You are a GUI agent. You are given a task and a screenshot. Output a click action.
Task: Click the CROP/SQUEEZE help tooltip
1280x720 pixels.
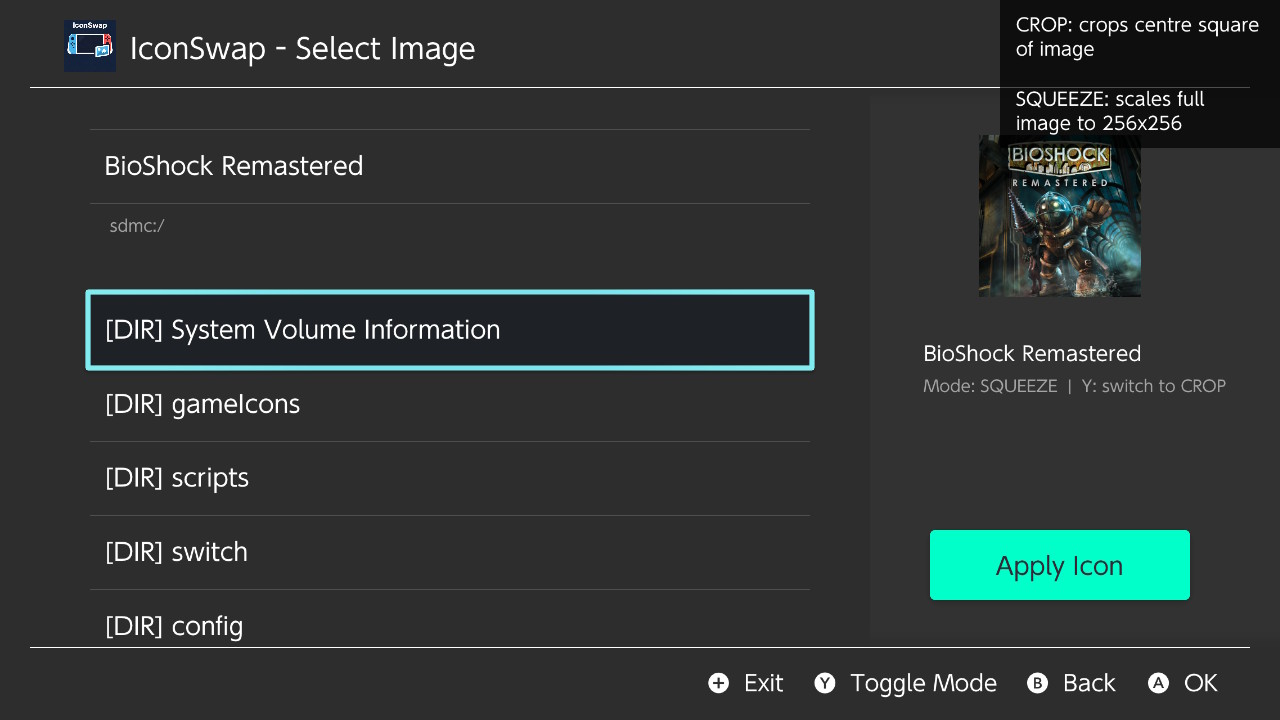(x=1140, y=74)
